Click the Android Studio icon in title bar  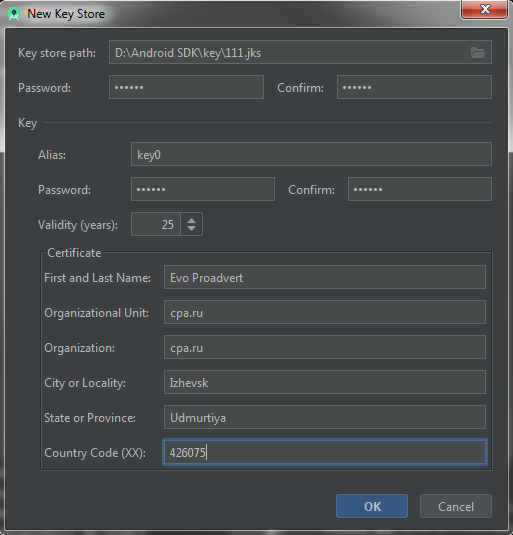click(x=14, y=14)
